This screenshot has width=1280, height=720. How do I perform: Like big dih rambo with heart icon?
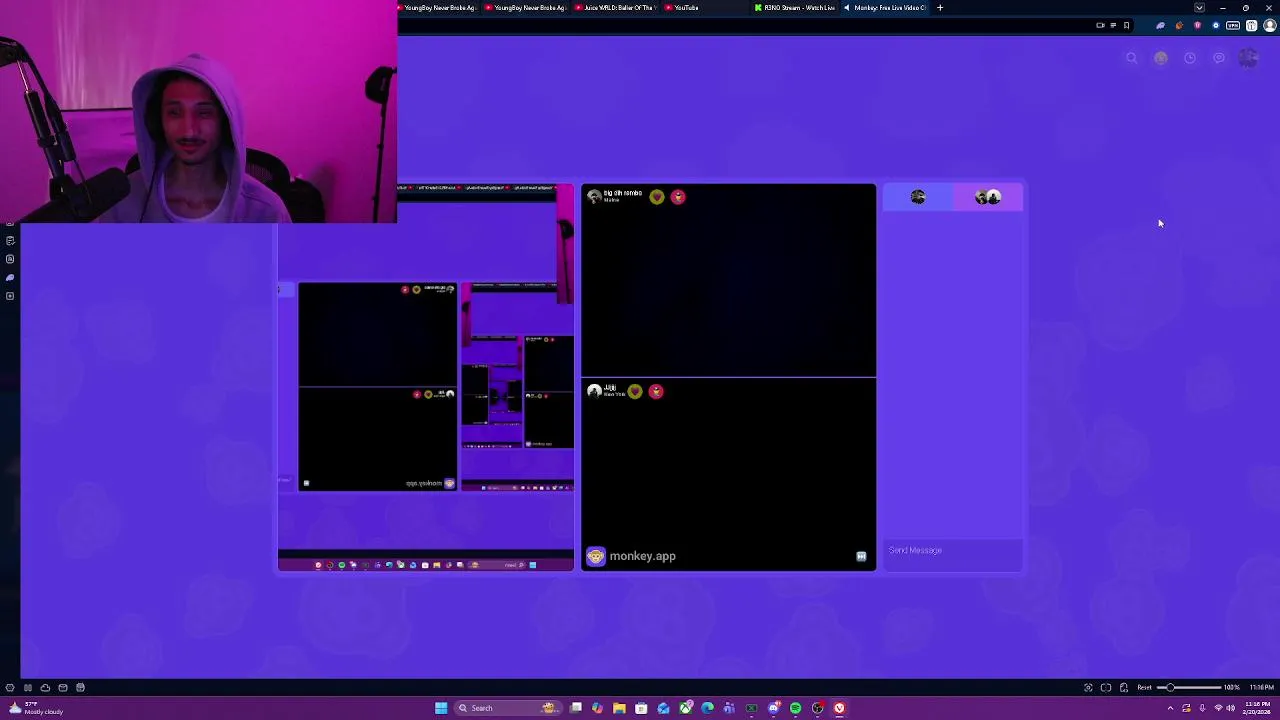(656, 197)
